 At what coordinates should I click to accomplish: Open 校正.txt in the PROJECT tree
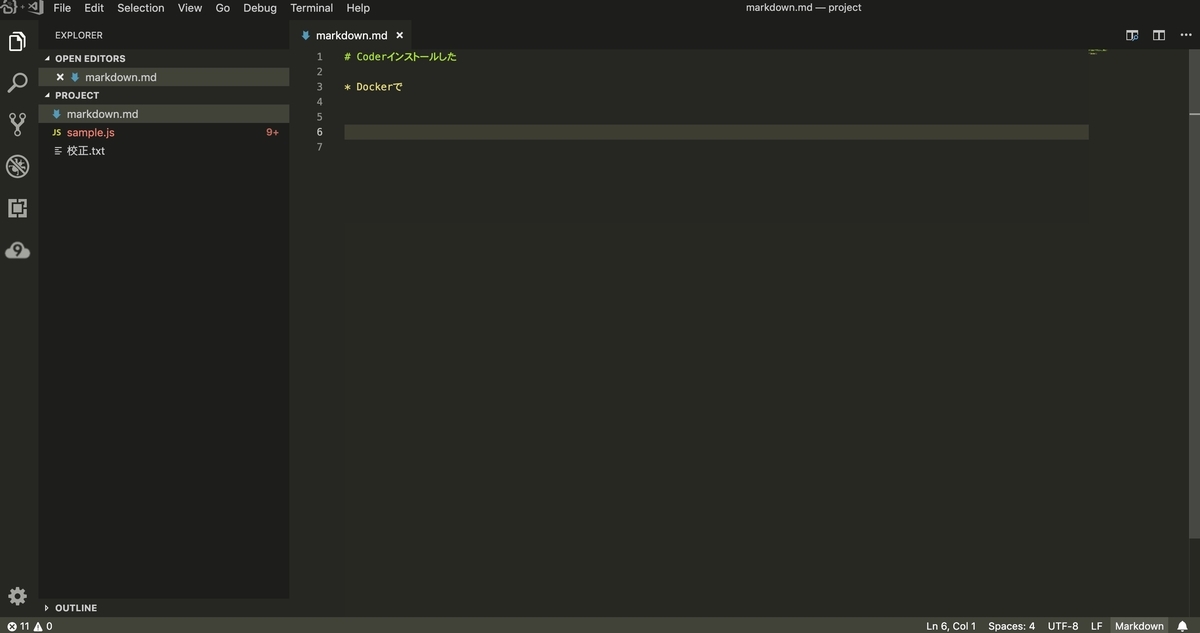point(164,151)
